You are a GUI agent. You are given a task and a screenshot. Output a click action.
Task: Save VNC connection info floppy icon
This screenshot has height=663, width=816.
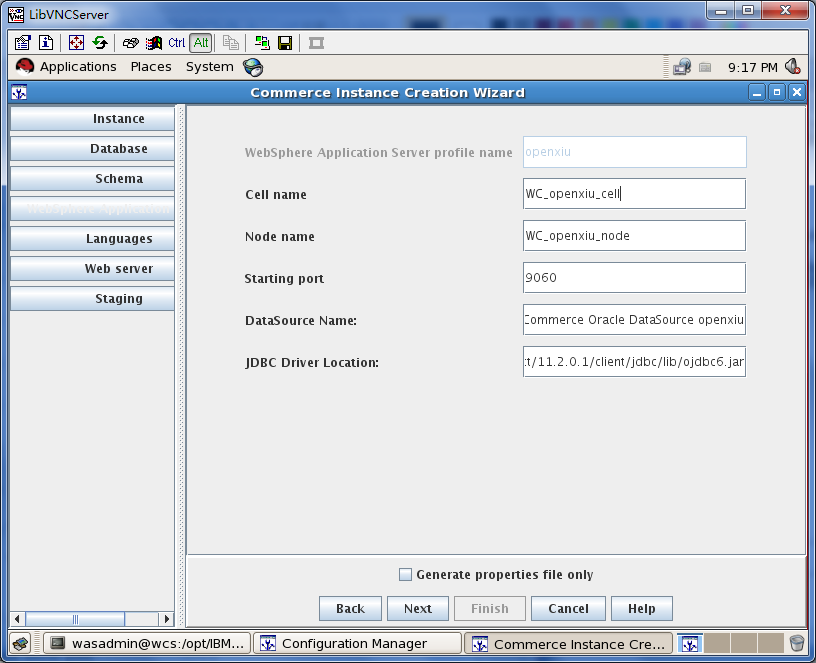click(285, 43)
